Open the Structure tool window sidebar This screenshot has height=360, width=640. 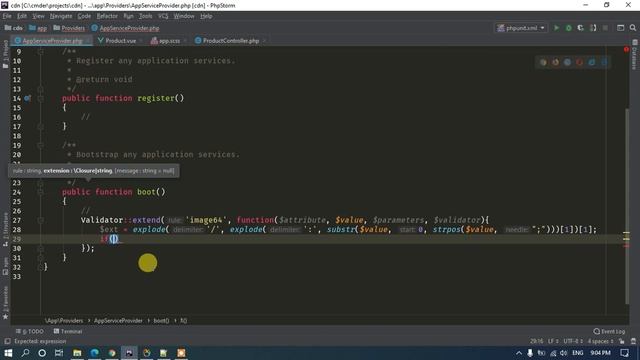pyautogui.click(x=5, y=229)
